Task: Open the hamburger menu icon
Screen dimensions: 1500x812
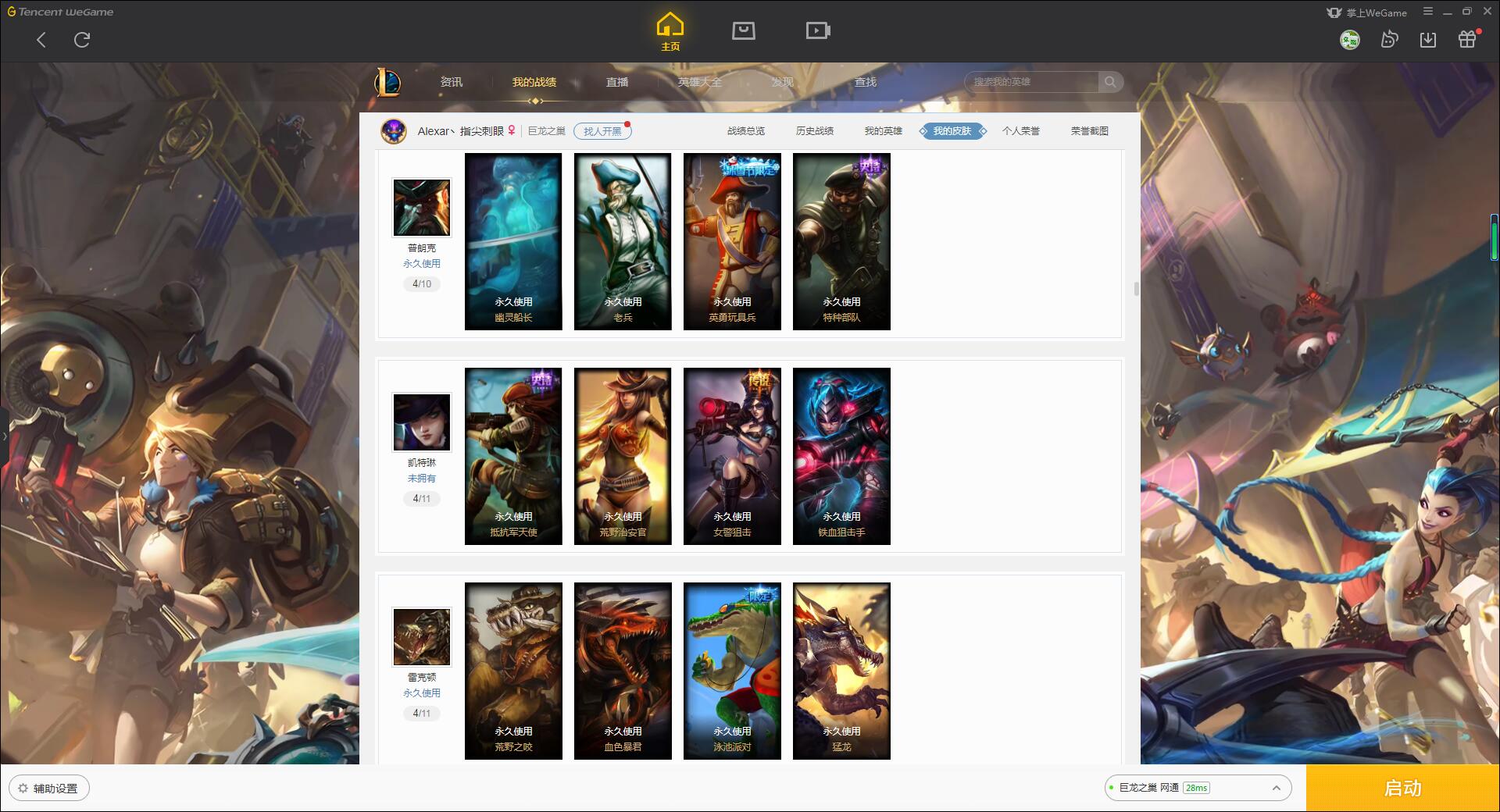Action: click(1428, 12)
